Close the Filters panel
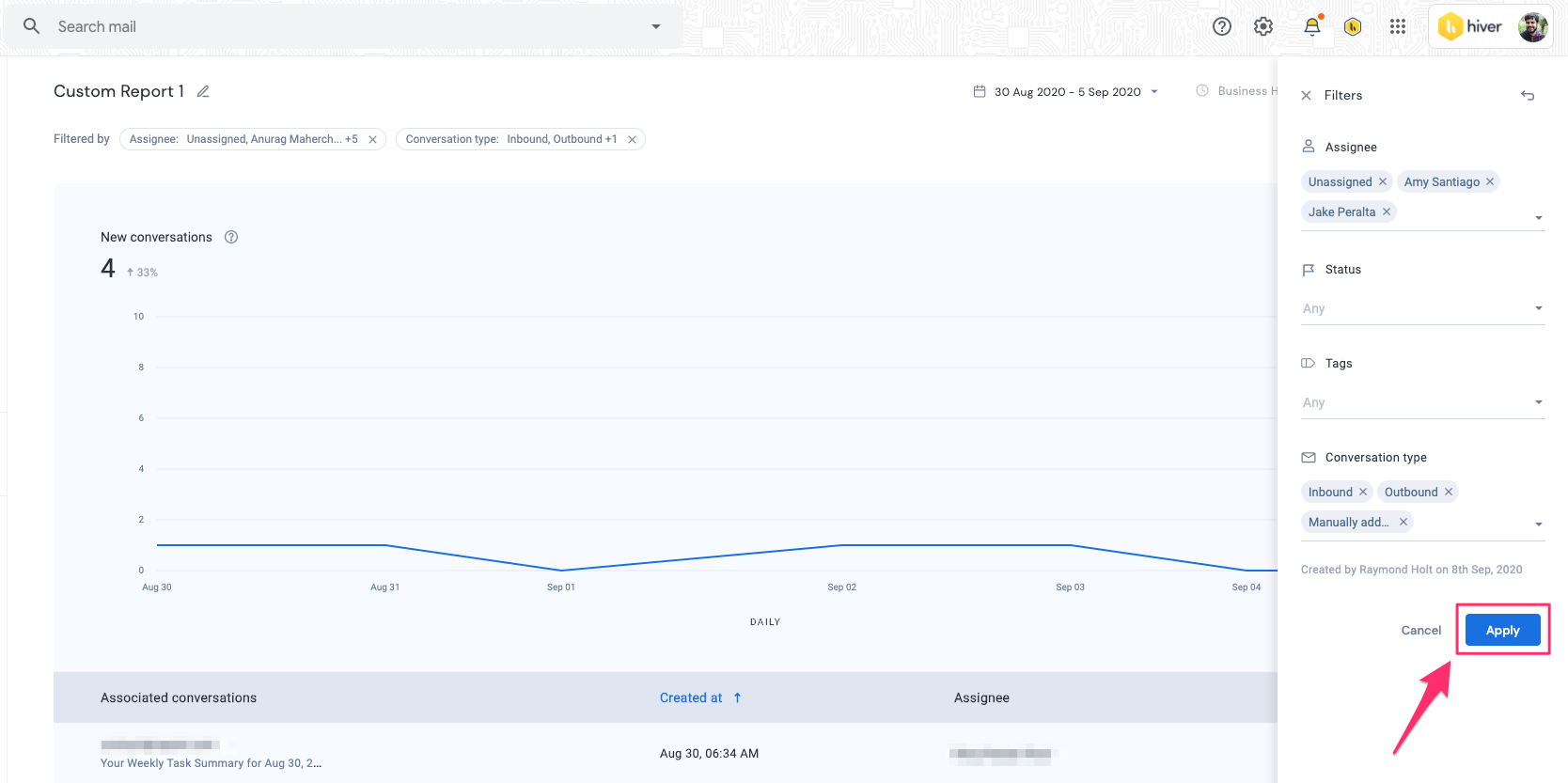Image resolution: width=1568 pixels, height=783 pixels. pyautogui.click(x=1306, y=95)
